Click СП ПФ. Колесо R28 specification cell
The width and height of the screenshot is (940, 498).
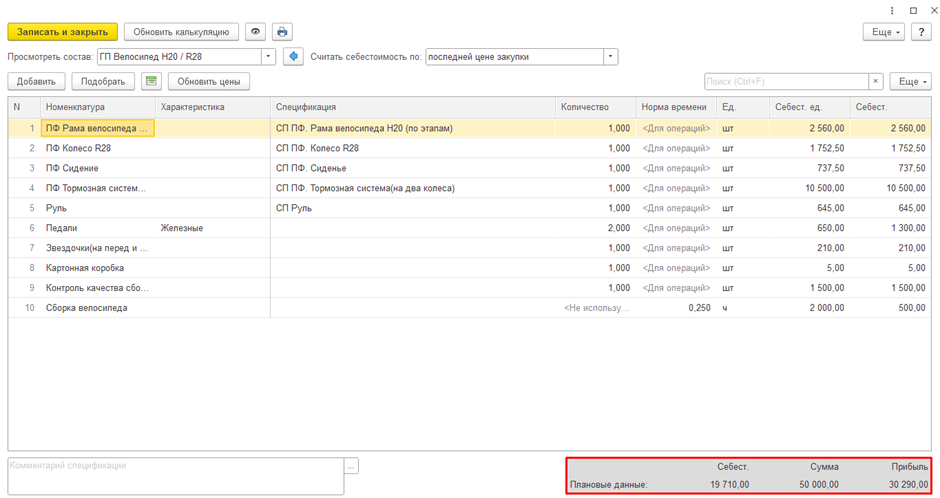(412, 148)
